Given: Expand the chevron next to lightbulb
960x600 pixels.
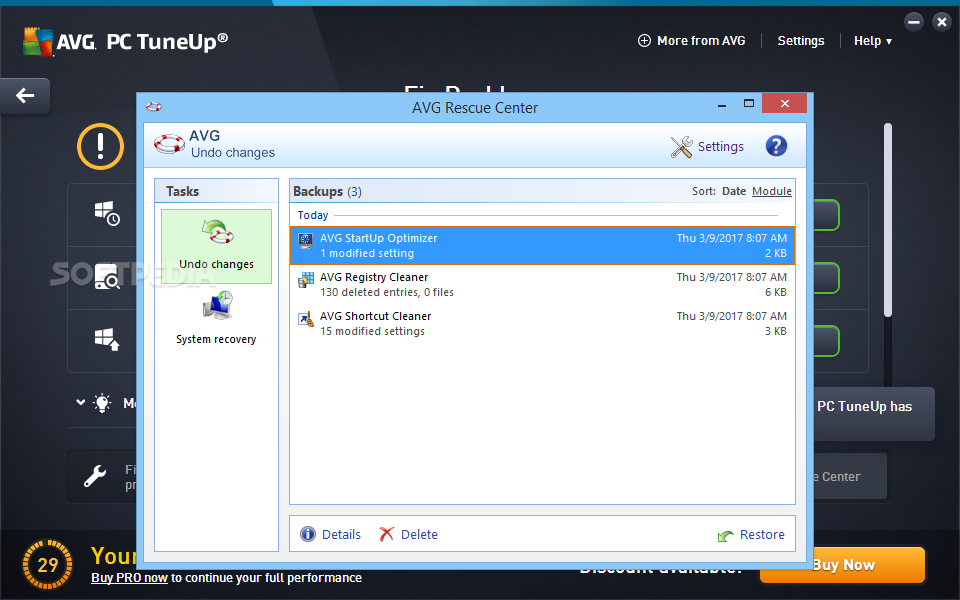Looking at the screenshot, I should tap(80, 402).
